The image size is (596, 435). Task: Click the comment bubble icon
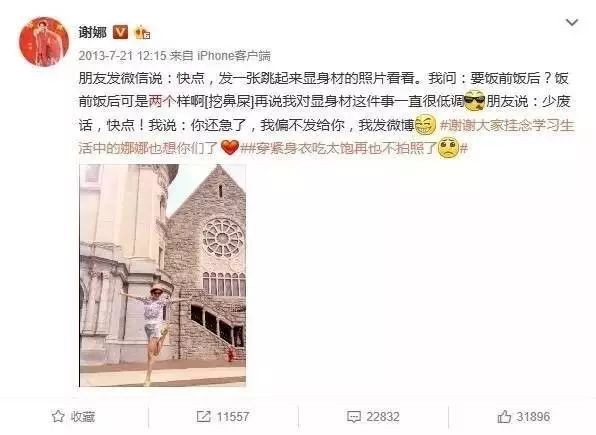click(x=353, y=417)
